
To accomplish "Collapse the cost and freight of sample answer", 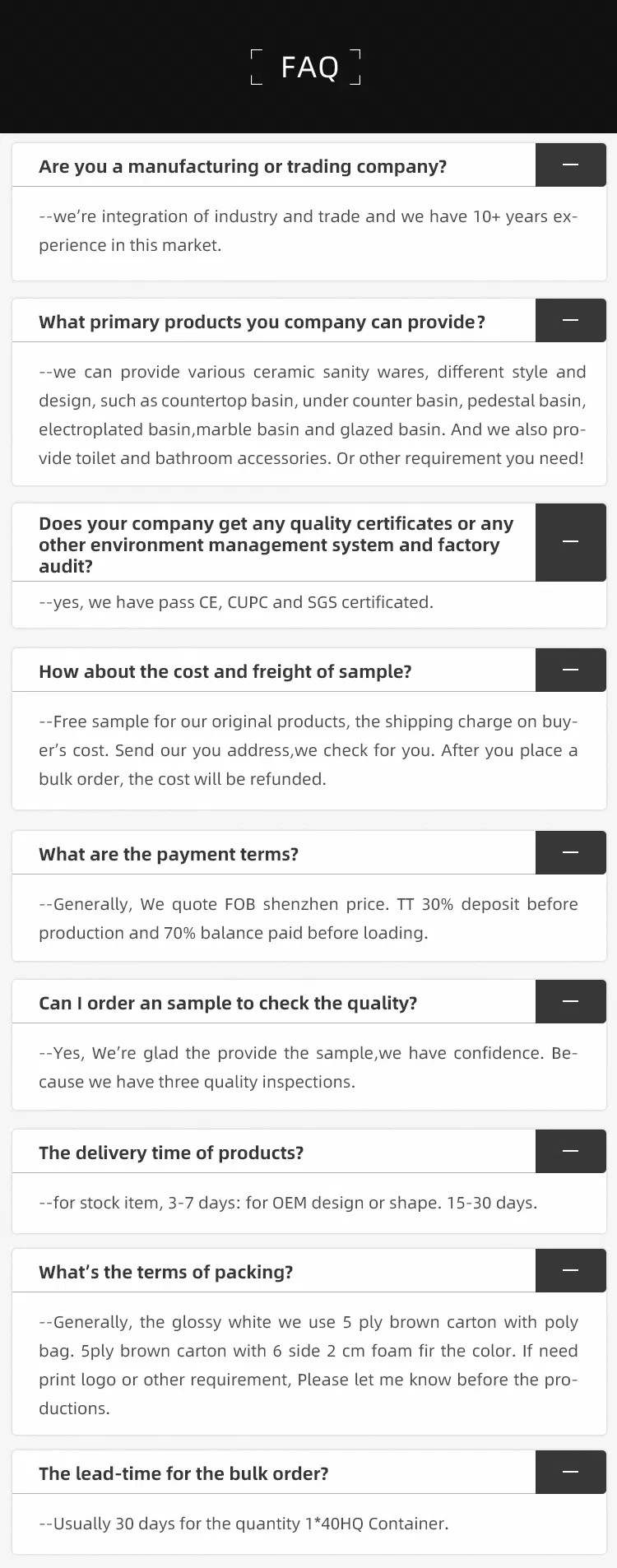I will click(570, 670).
